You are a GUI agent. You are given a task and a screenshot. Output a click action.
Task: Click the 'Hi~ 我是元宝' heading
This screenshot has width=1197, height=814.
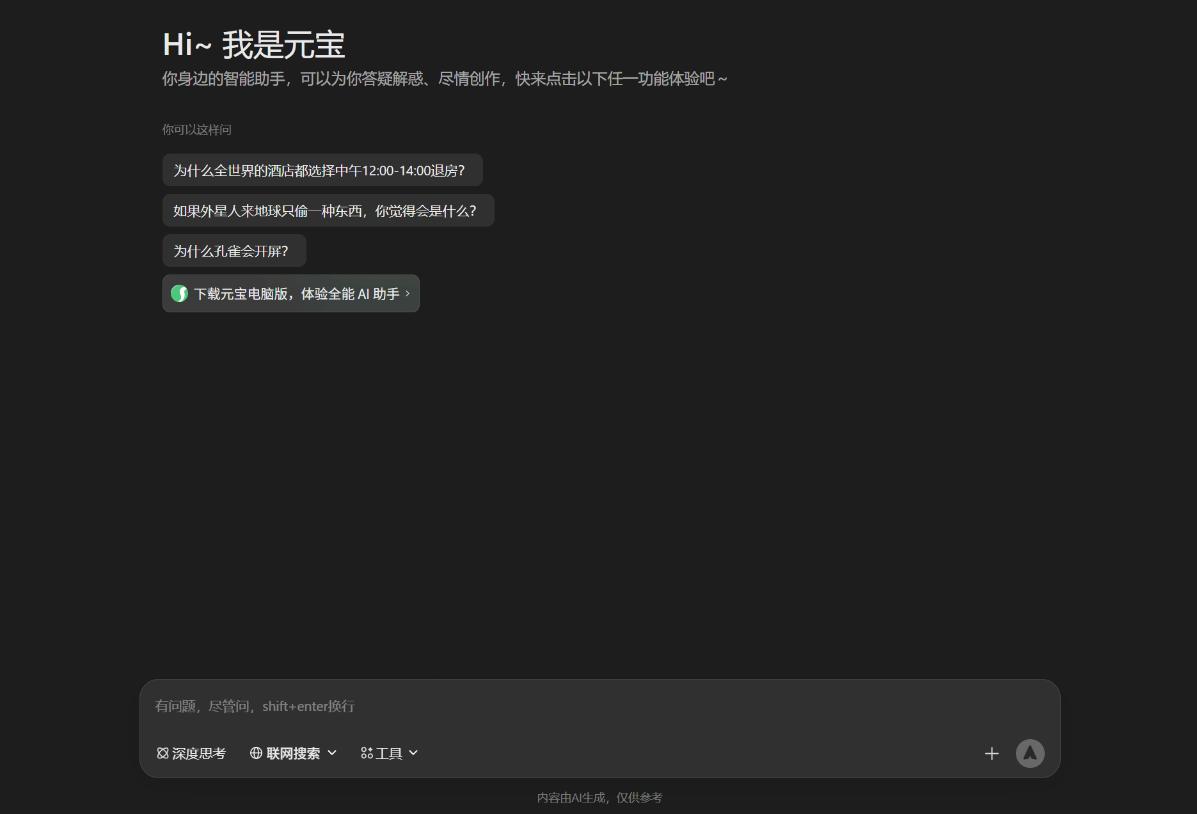pyautogui.click(x=254, y=45)
